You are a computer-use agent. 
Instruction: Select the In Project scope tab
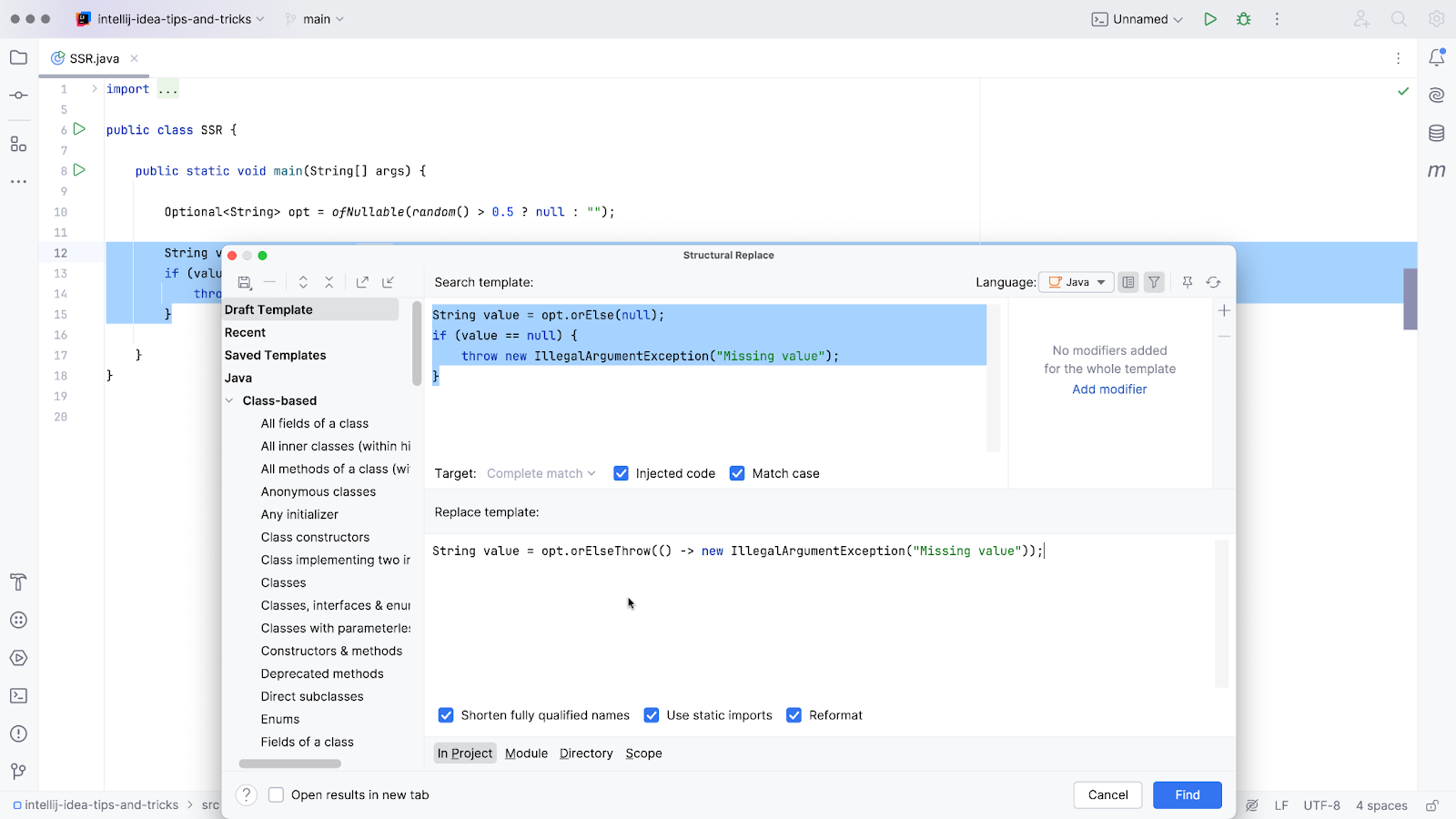coord(465,753)
